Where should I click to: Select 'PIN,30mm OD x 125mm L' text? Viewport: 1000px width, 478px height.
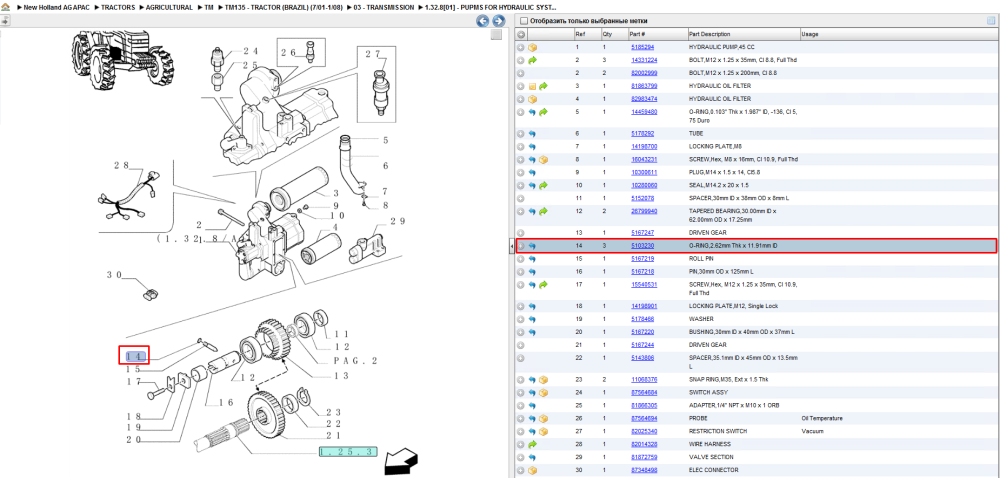721,272
